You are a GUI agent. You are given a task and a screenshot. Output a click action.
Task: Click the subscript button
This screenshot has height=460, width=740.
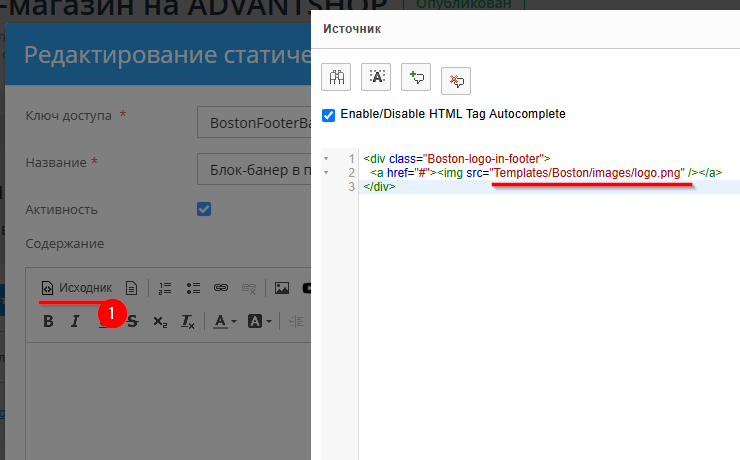(x=160, y=321)
